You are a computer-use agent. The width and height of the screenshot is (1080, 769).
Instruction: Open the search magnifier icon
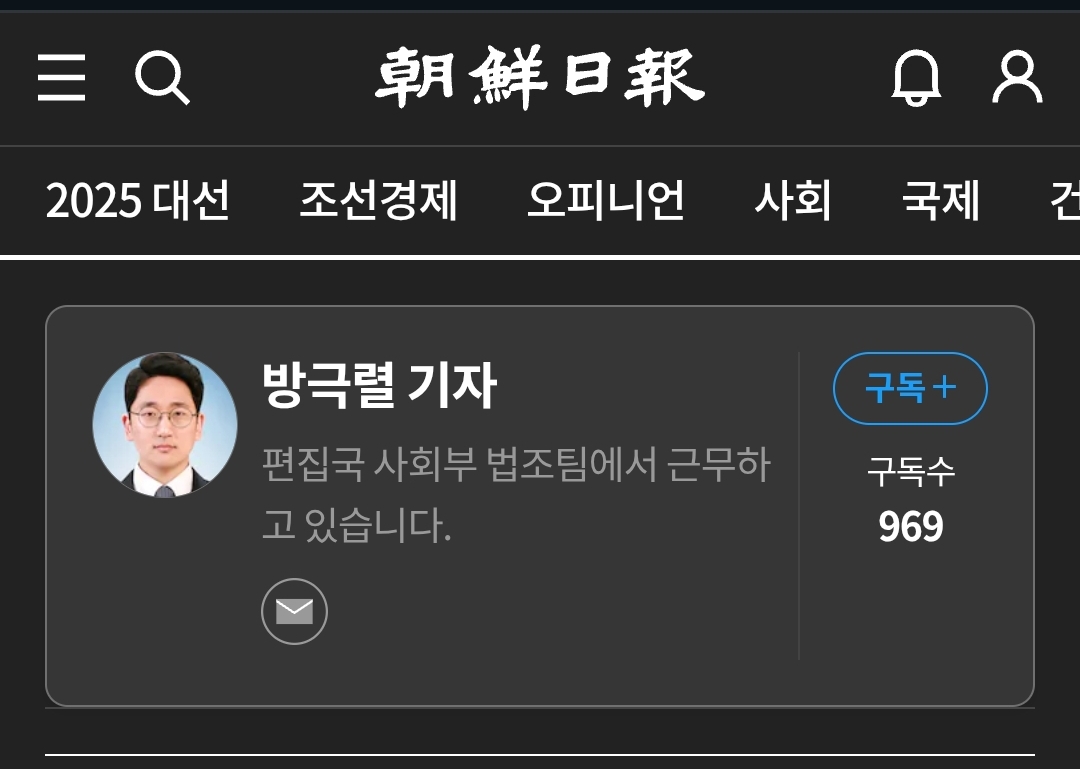coord(162,77)
